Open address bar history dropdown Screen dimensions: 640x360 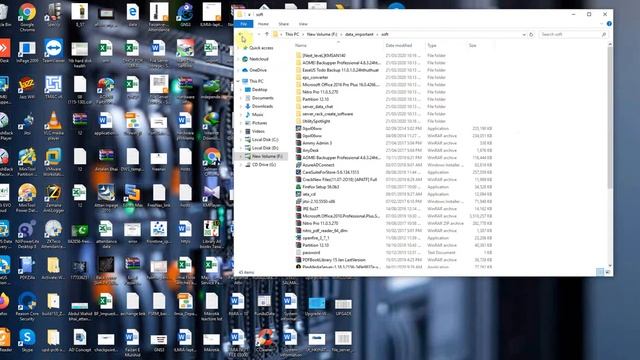point(524,35)
